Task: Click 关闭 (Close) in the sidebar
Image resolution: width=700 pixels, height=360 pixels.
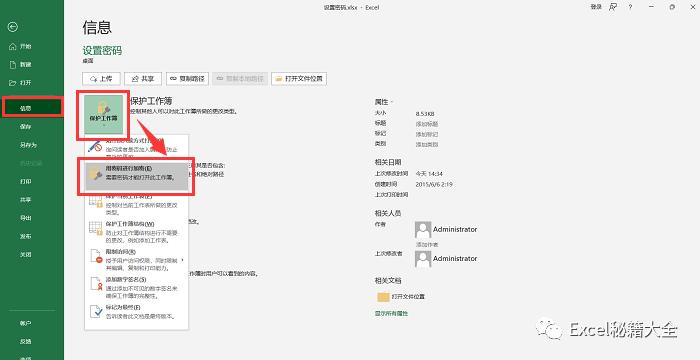Action: [x=25, y=255]
